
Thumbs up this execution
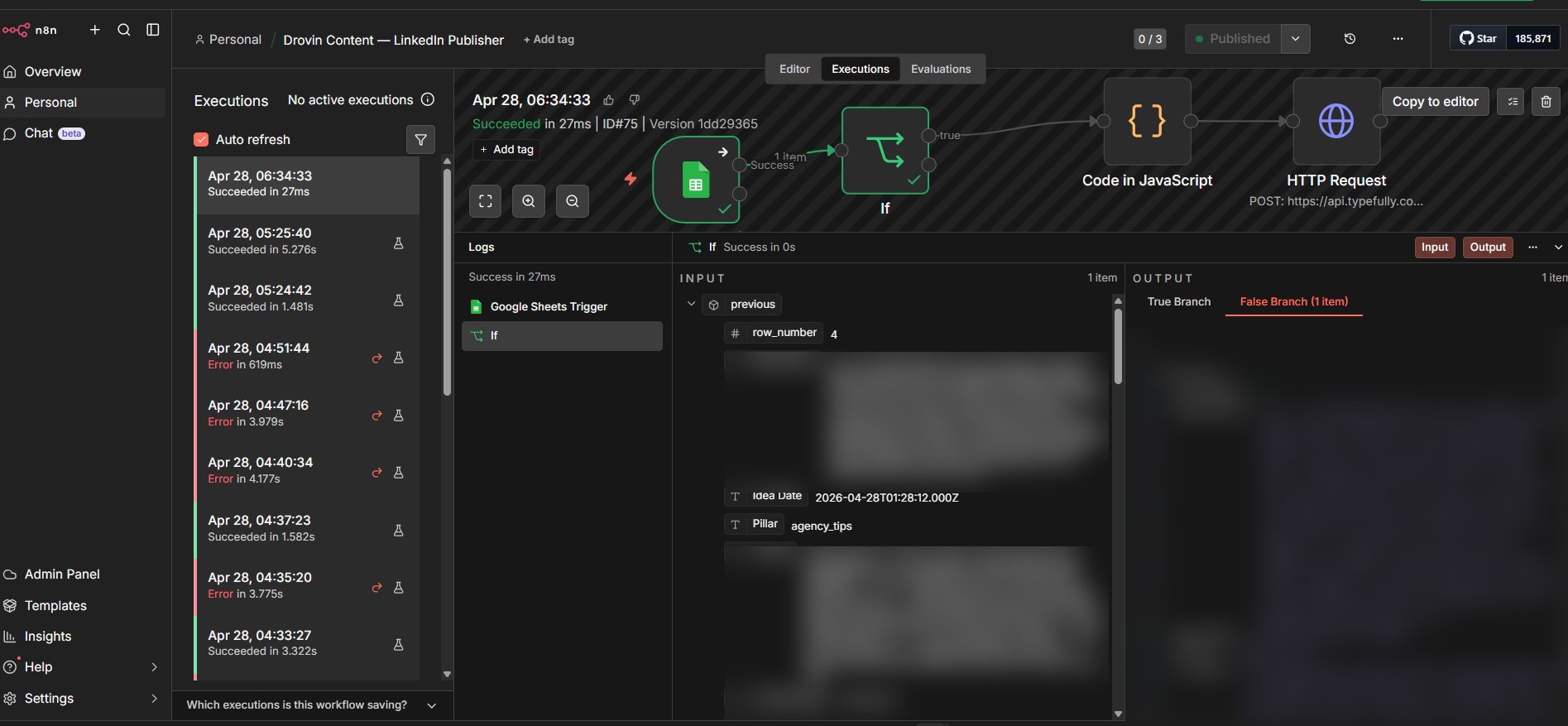609,100
